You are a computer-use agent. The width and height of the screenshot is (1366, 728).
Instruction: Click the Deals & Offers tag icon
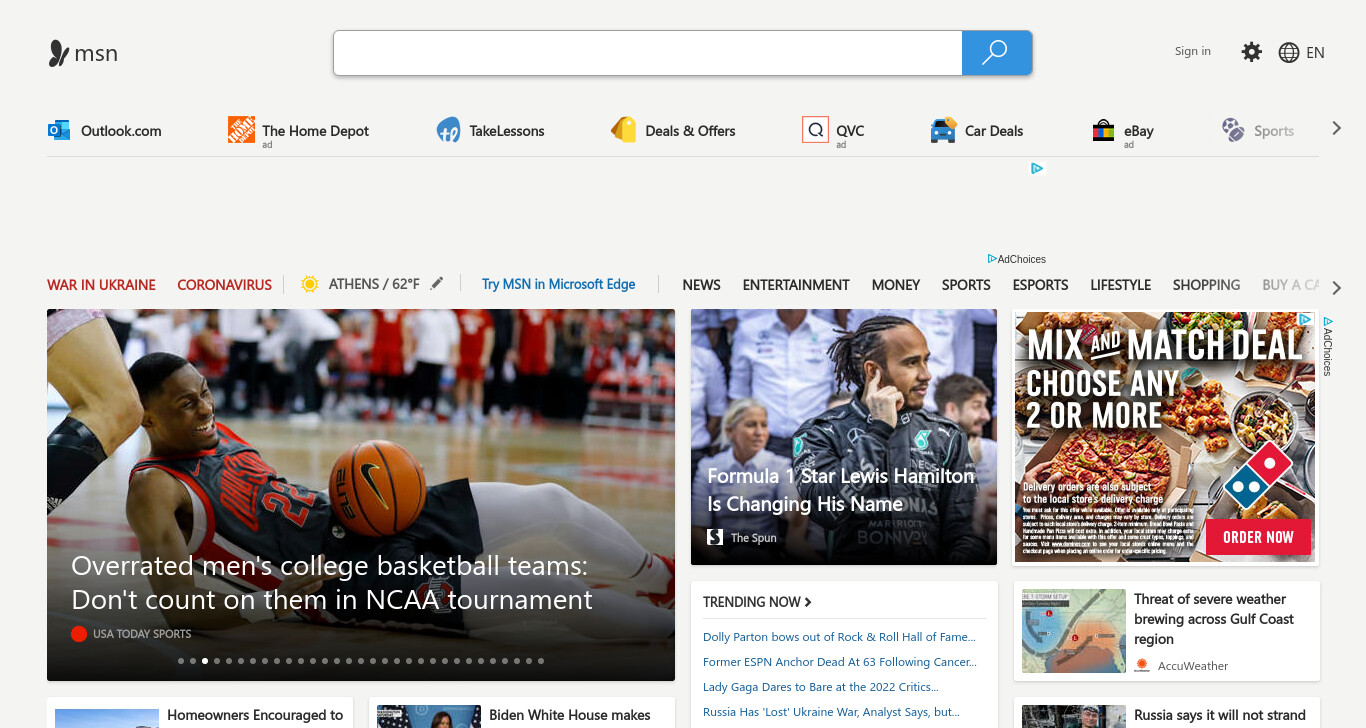(624, 130)
